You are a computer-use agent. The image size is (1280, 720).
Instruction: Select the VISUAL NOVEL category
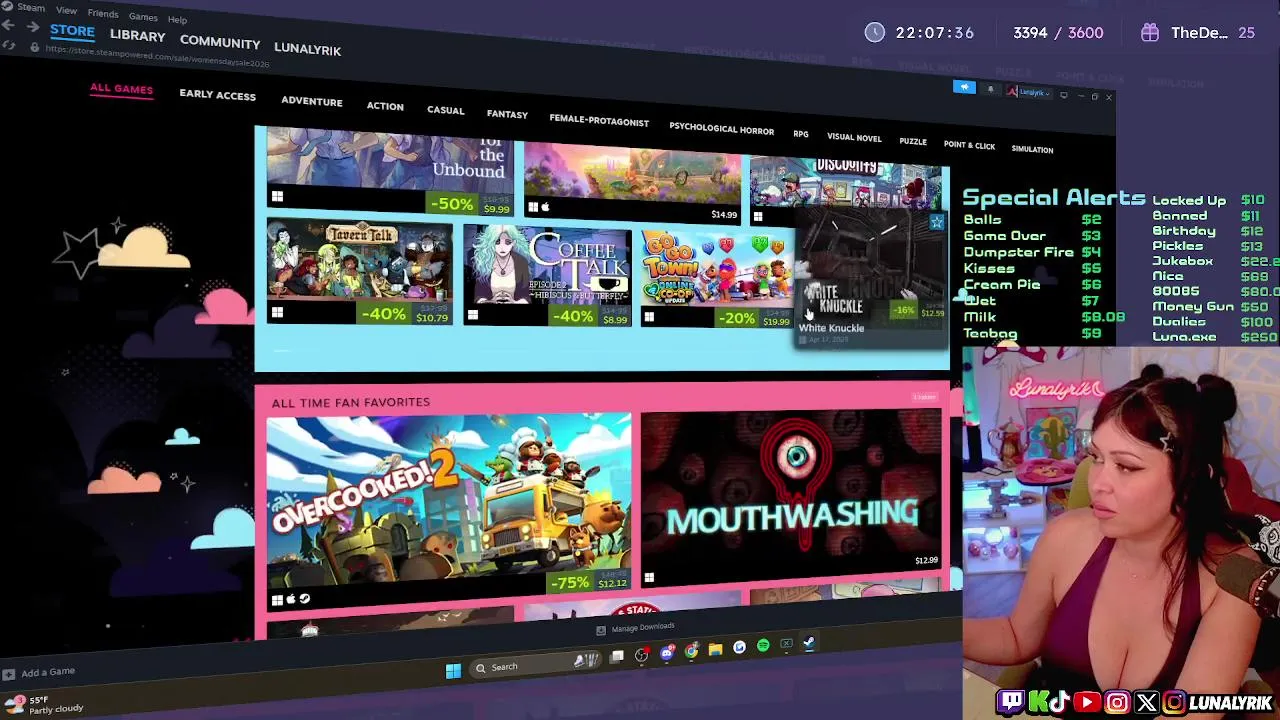pyautogui.click(x=854, y=138)
